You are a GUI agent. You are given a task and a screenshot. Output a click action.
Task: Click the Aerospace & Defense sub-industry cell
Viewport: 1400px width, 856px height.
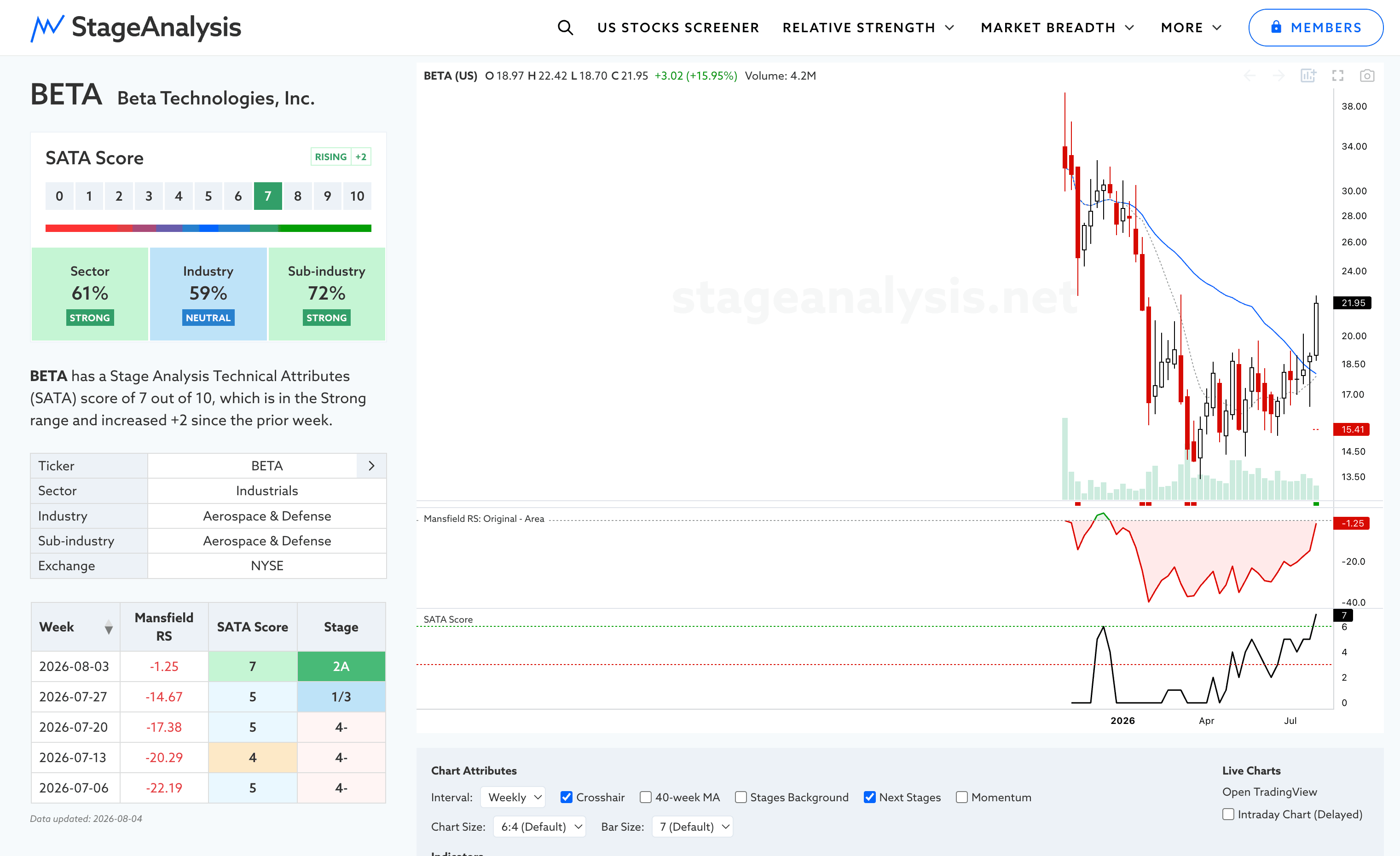pos(266,541)
